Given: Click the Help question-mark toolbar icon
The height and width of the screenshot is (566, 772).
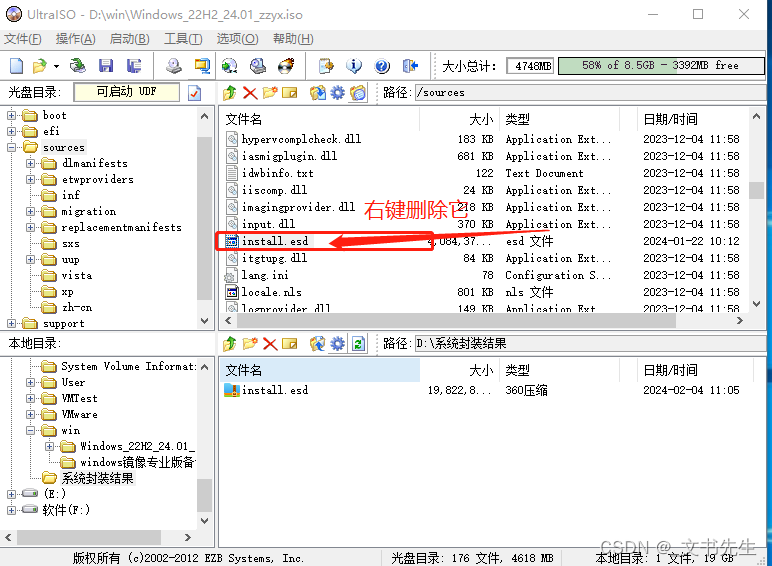Looking at the screenshot, I should pyautogui.click(x=382, y=65).
